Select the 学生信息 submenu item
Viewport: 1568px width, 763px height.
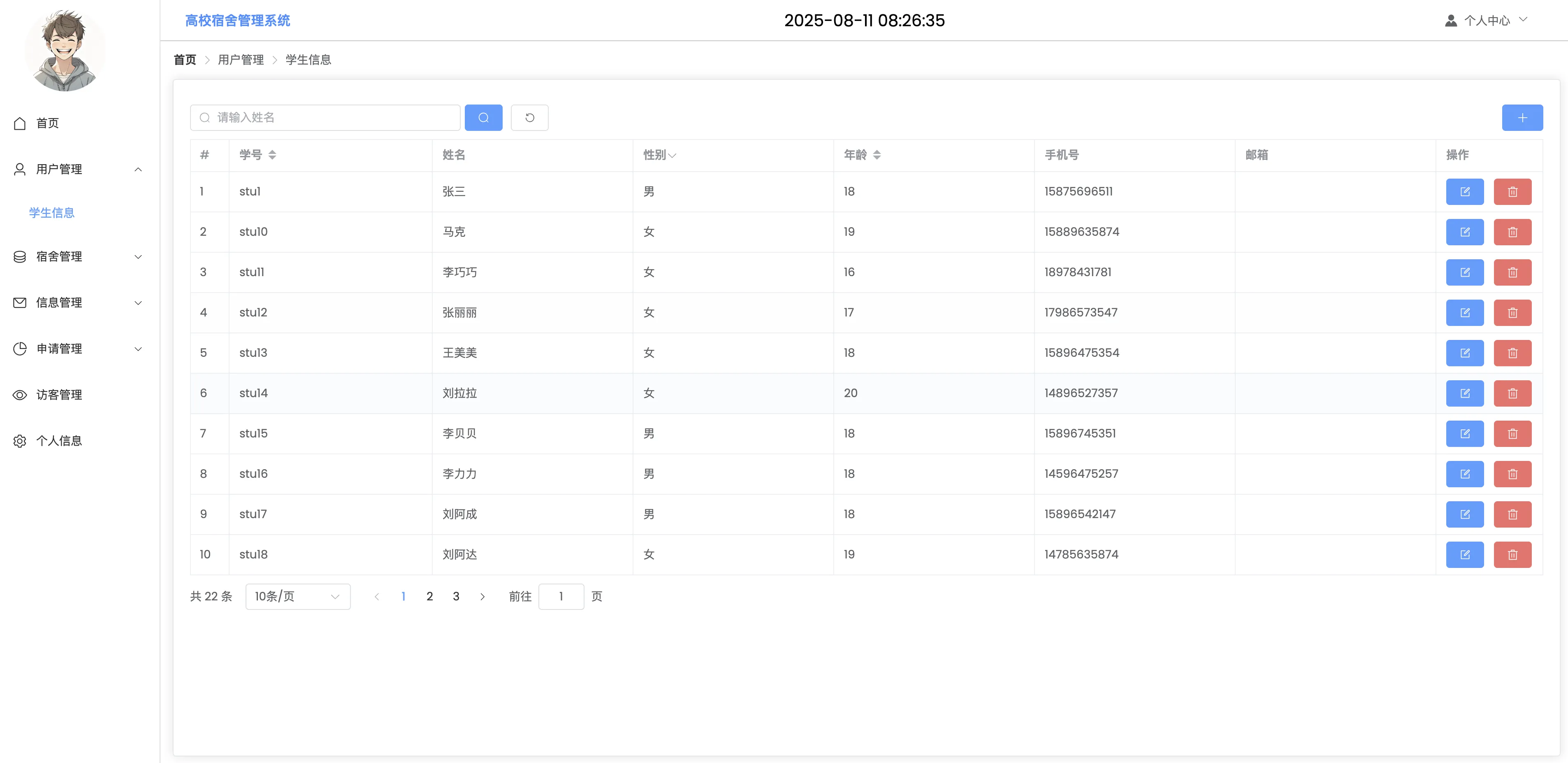[x=52, y=212]
